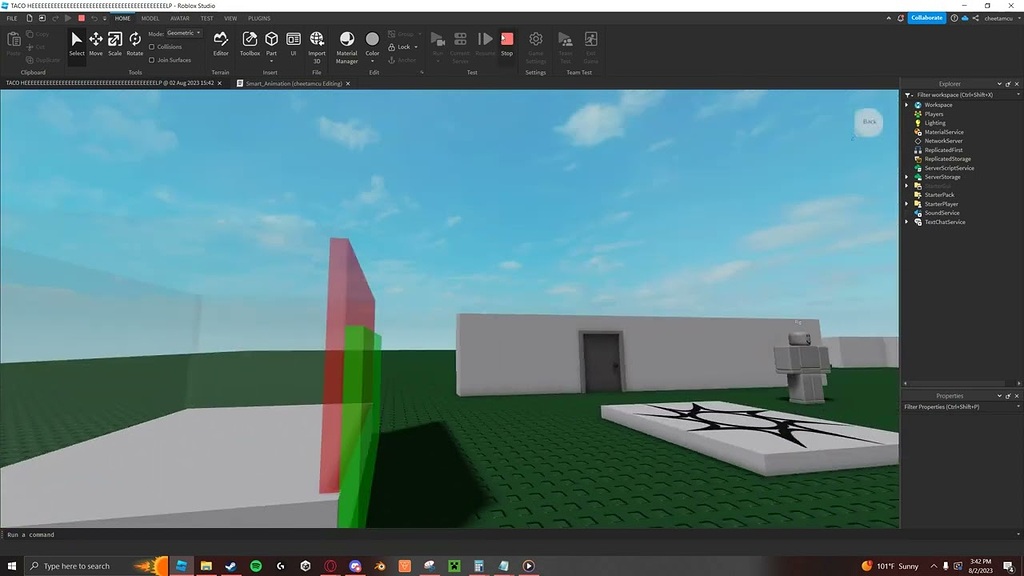Expand the Workspace tree item
This screenshot has height=576, width=1024.
click(x=906, y=104)
